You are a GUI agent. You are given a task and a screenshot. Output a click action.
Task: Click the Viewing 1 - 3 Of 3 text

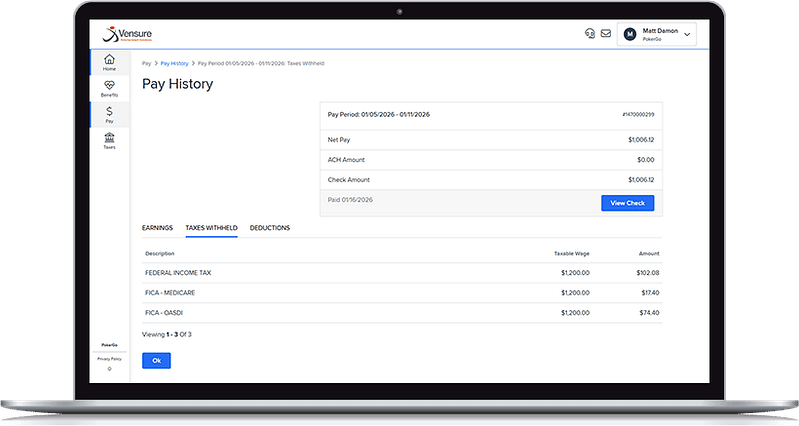point(167,335)
